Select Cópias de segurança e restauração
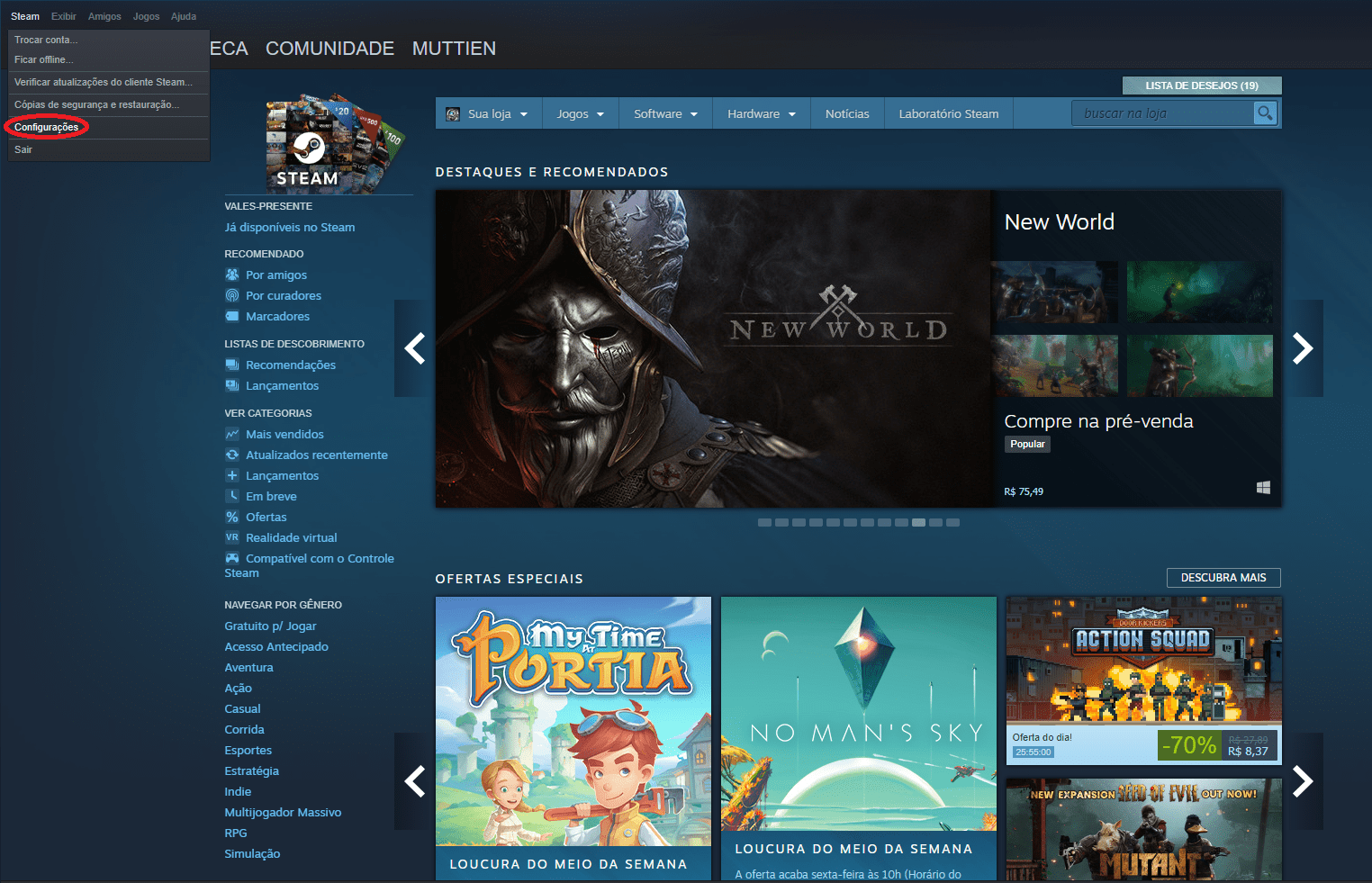This screenshot has width=1372, height=883. (109, 104)
